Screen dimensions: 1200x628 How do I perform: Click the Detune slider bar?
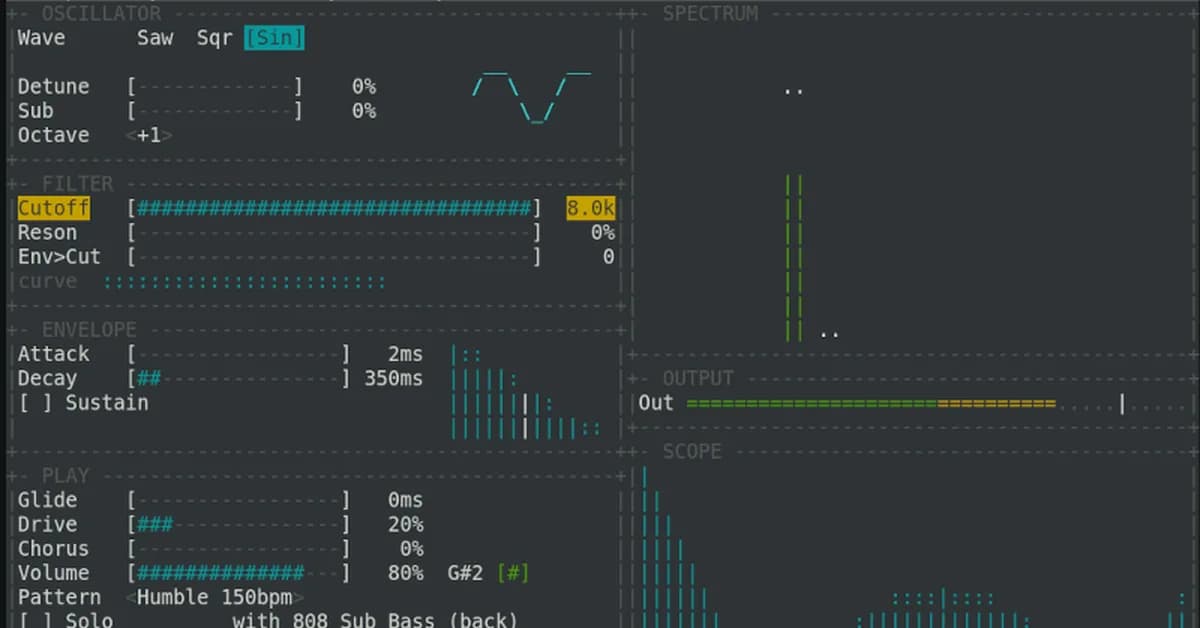click(215, 87)
